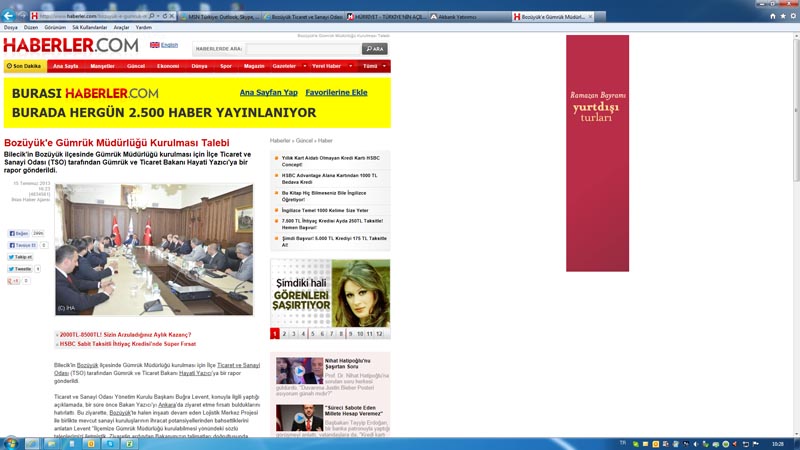Open the address bar autocomplete dropdown arrow
Screen dimensions: 800x450
click(x=158, y=16)
